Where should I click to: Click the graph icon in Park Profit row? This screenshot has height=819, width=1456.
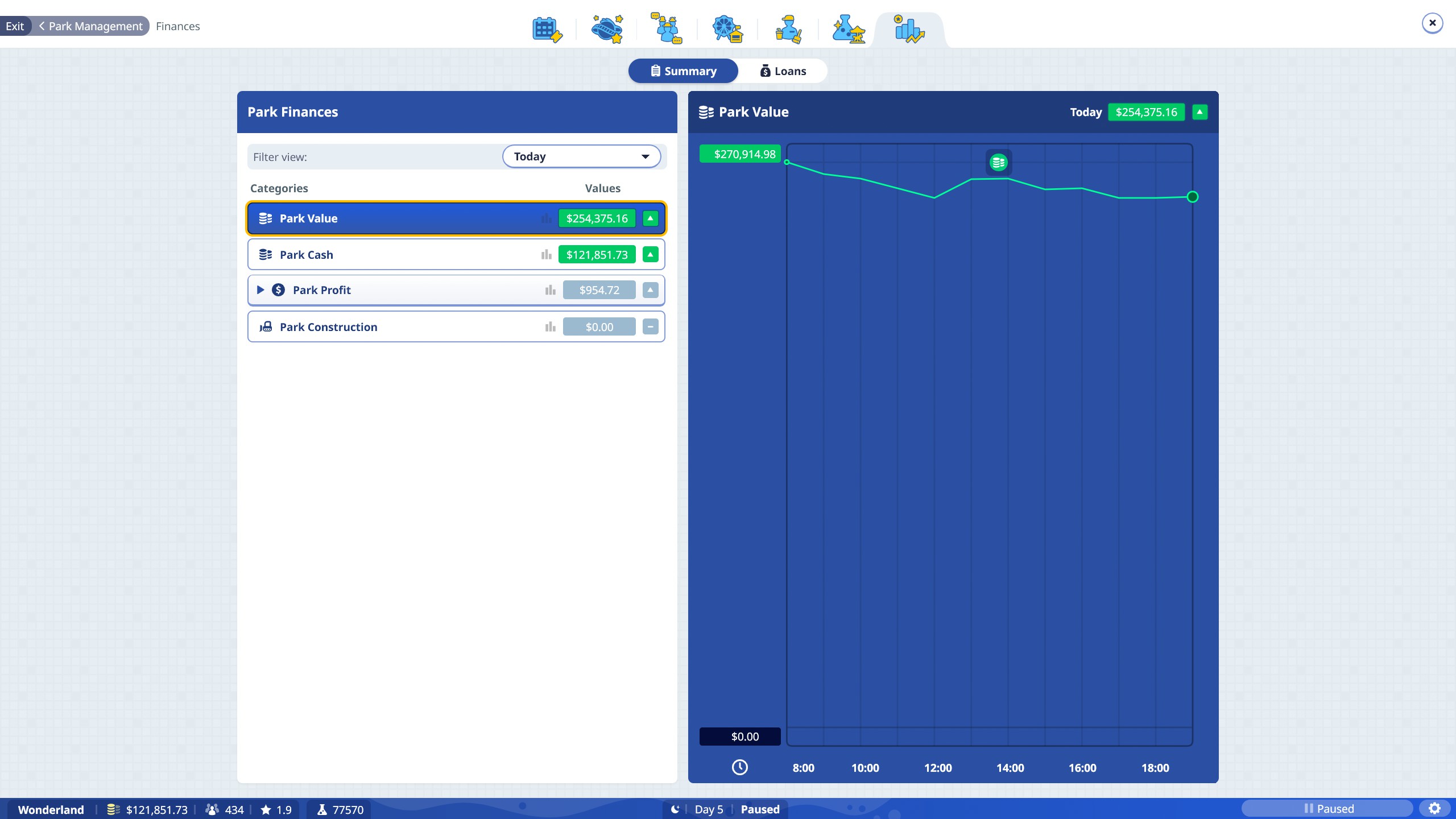550,290
